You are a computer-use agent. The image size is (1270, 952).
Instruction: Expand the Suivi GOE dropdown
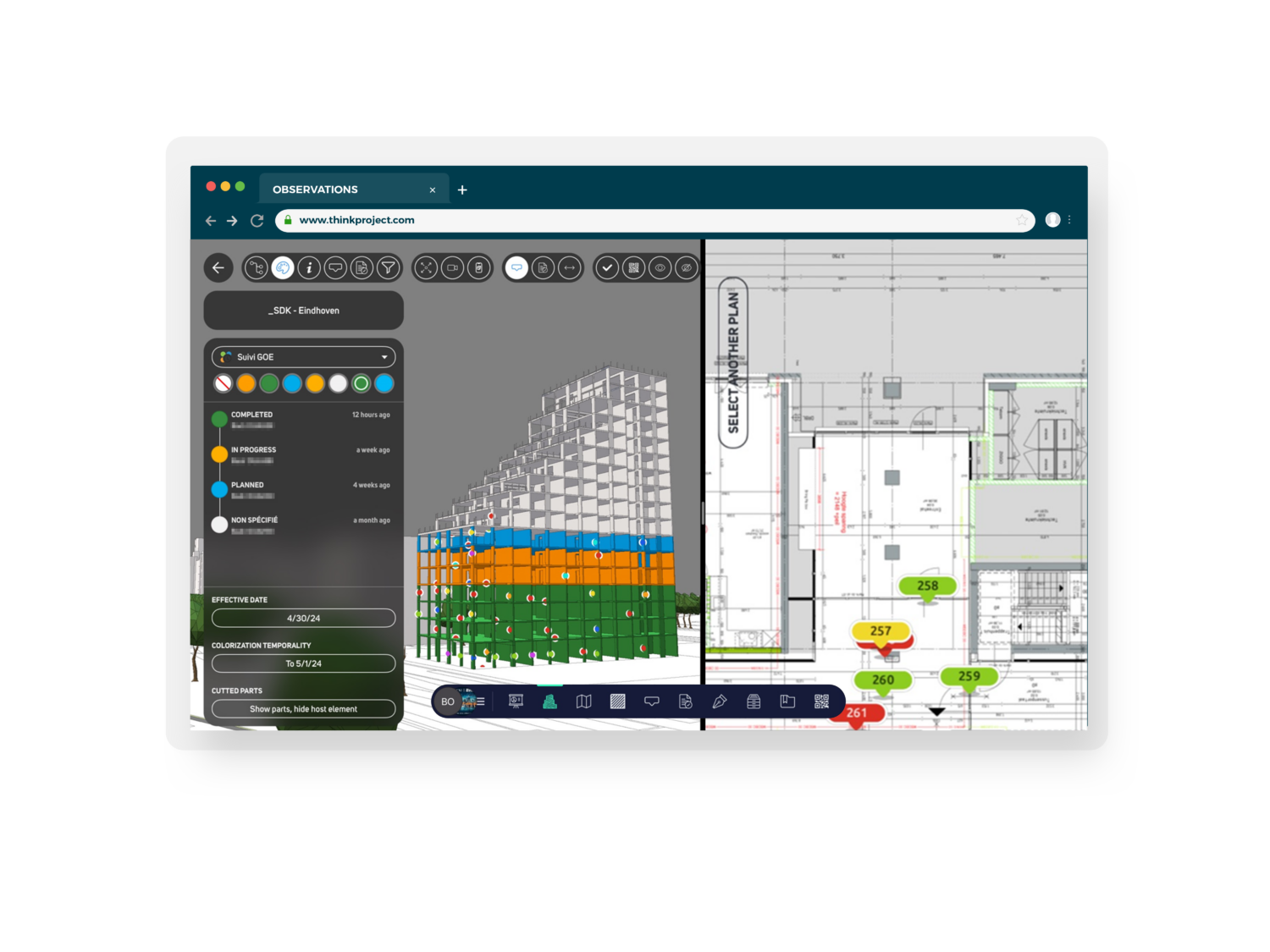303,357
